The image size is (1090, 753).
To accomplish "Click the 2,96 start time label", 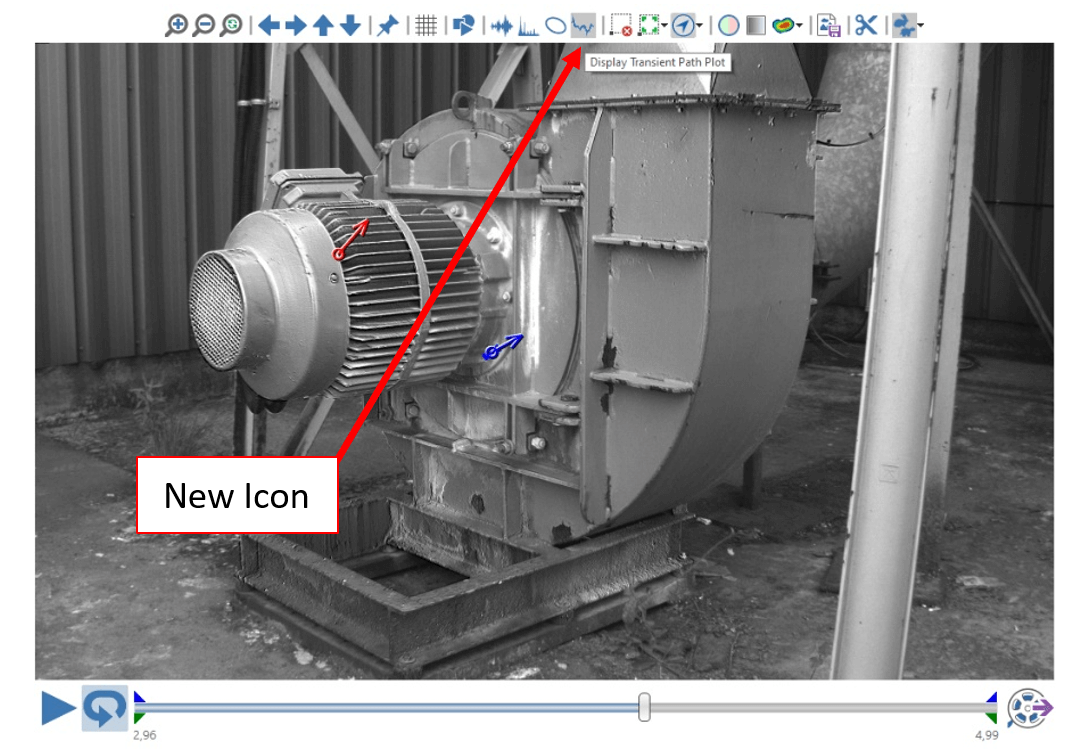I will pyautogui.click(x=145, y=735).
